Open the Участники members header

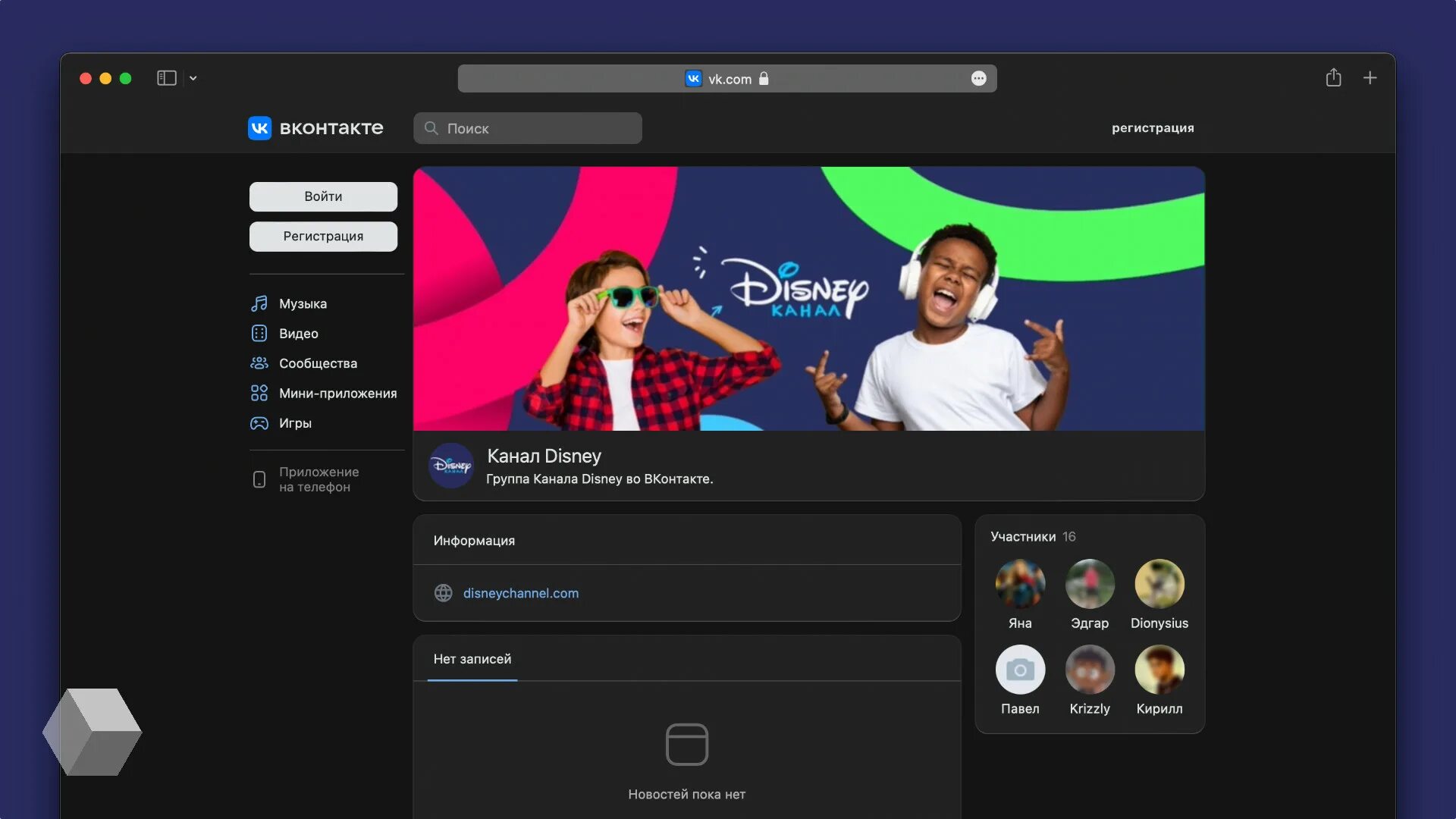click(x=1023, y=537)
